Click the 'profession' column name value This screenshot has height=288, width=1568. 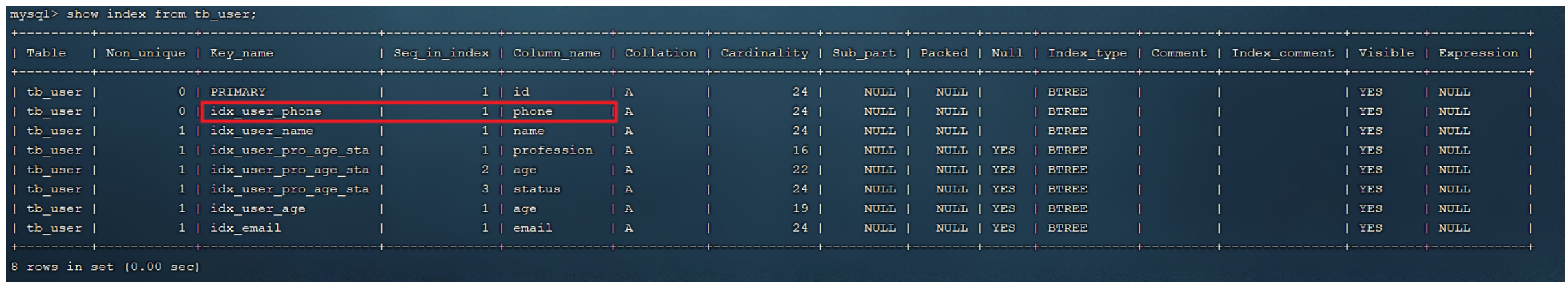552,150
